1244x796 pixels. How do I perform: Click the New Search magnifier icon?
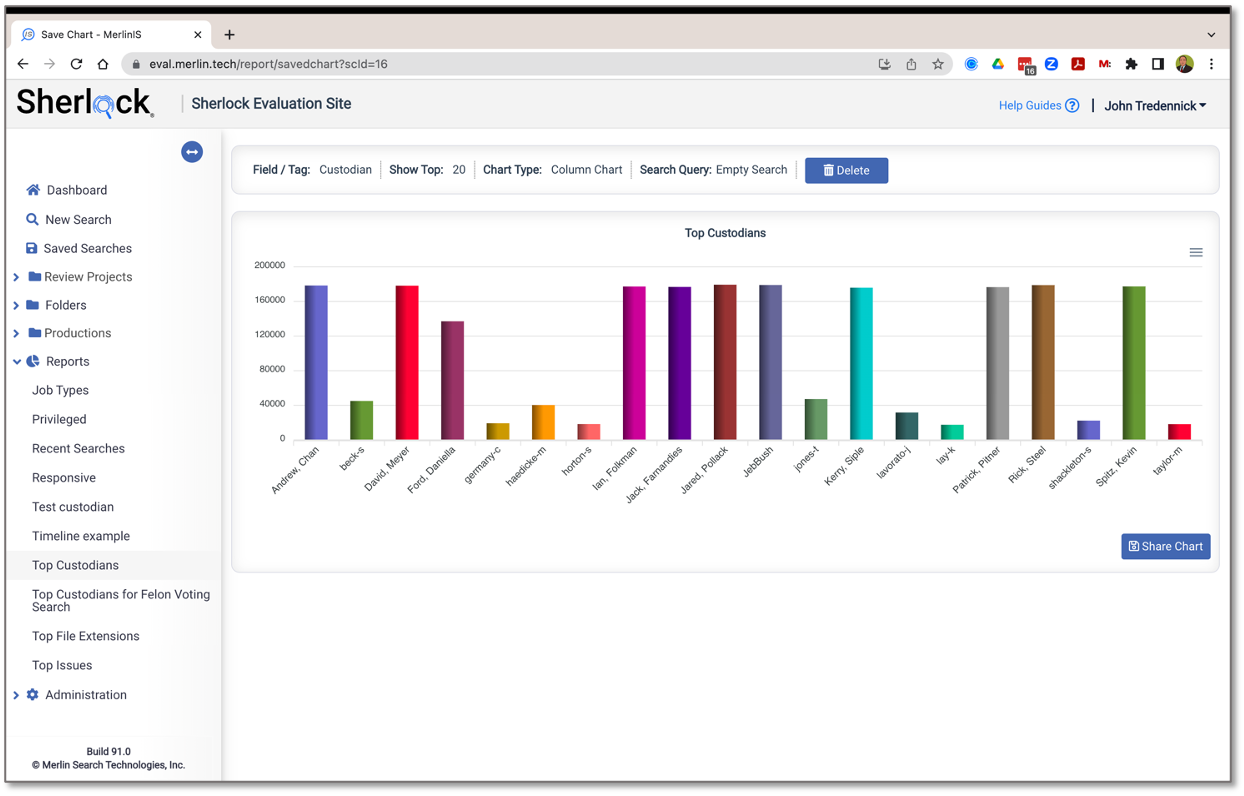click(x=32, y=219)
